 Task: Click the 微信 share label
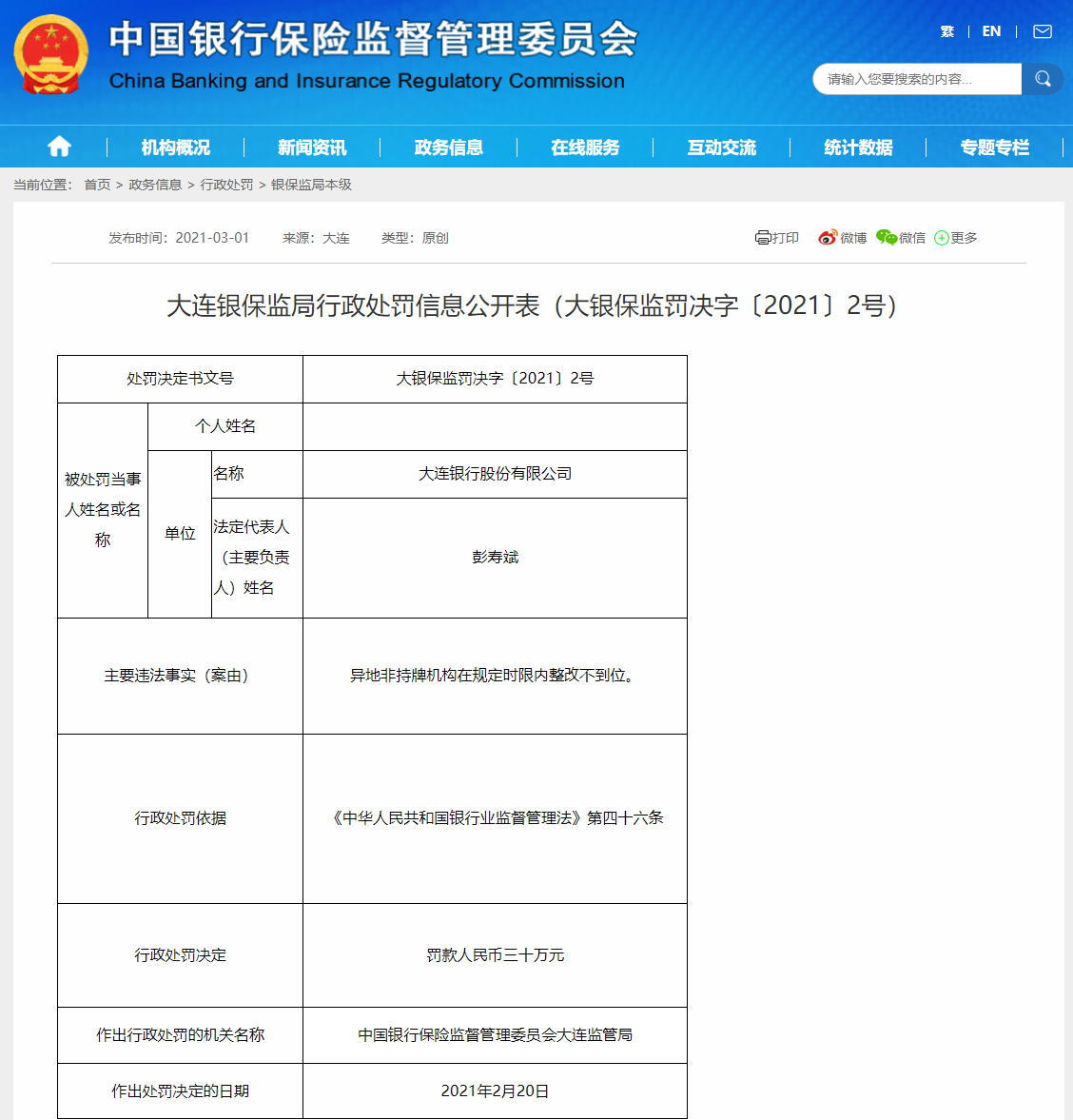(911, 238)
